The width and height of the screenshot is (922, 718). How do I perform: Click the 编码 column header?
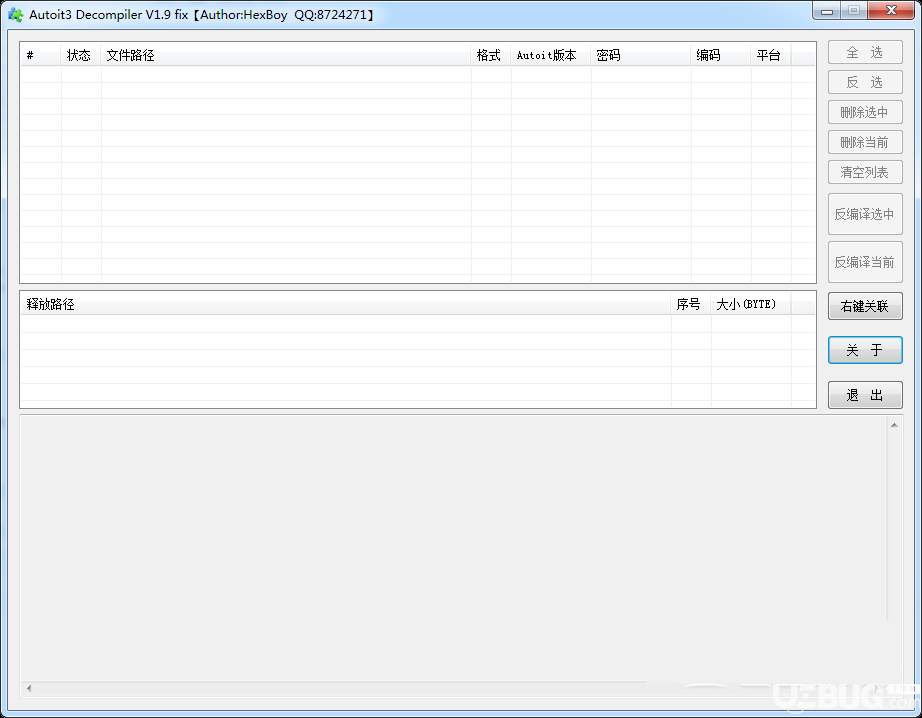pos(720,55)
